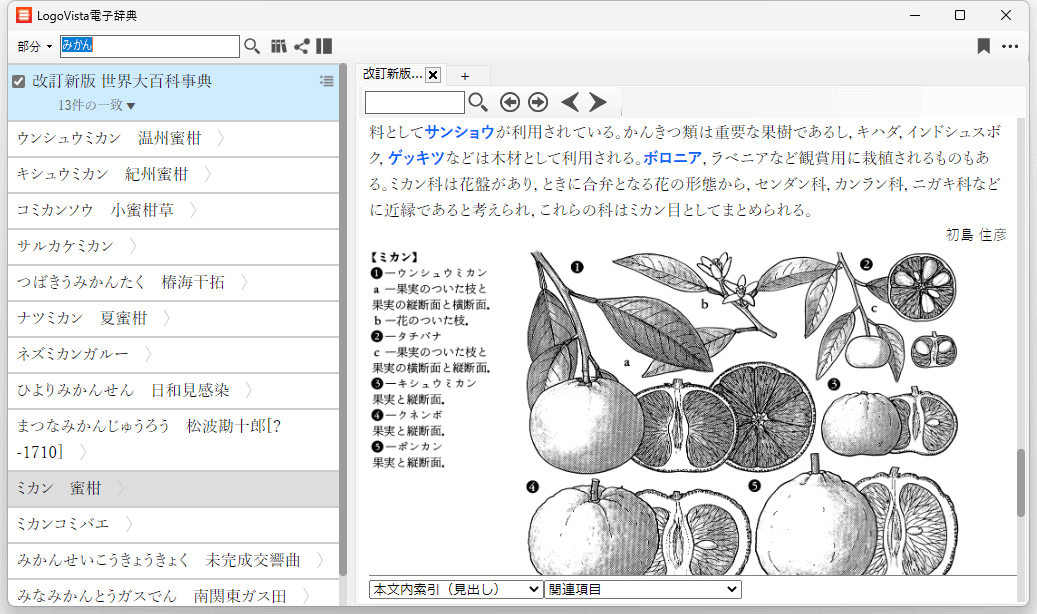
Task: Expand the 本文内索引（見出し） dropdown
Action: tap(455, 590)
